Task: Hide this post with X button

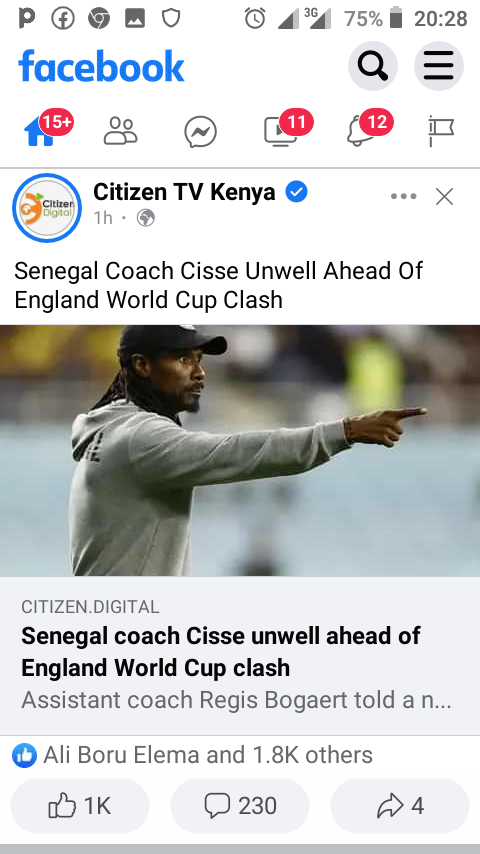Action: click(x=445, y=197)
